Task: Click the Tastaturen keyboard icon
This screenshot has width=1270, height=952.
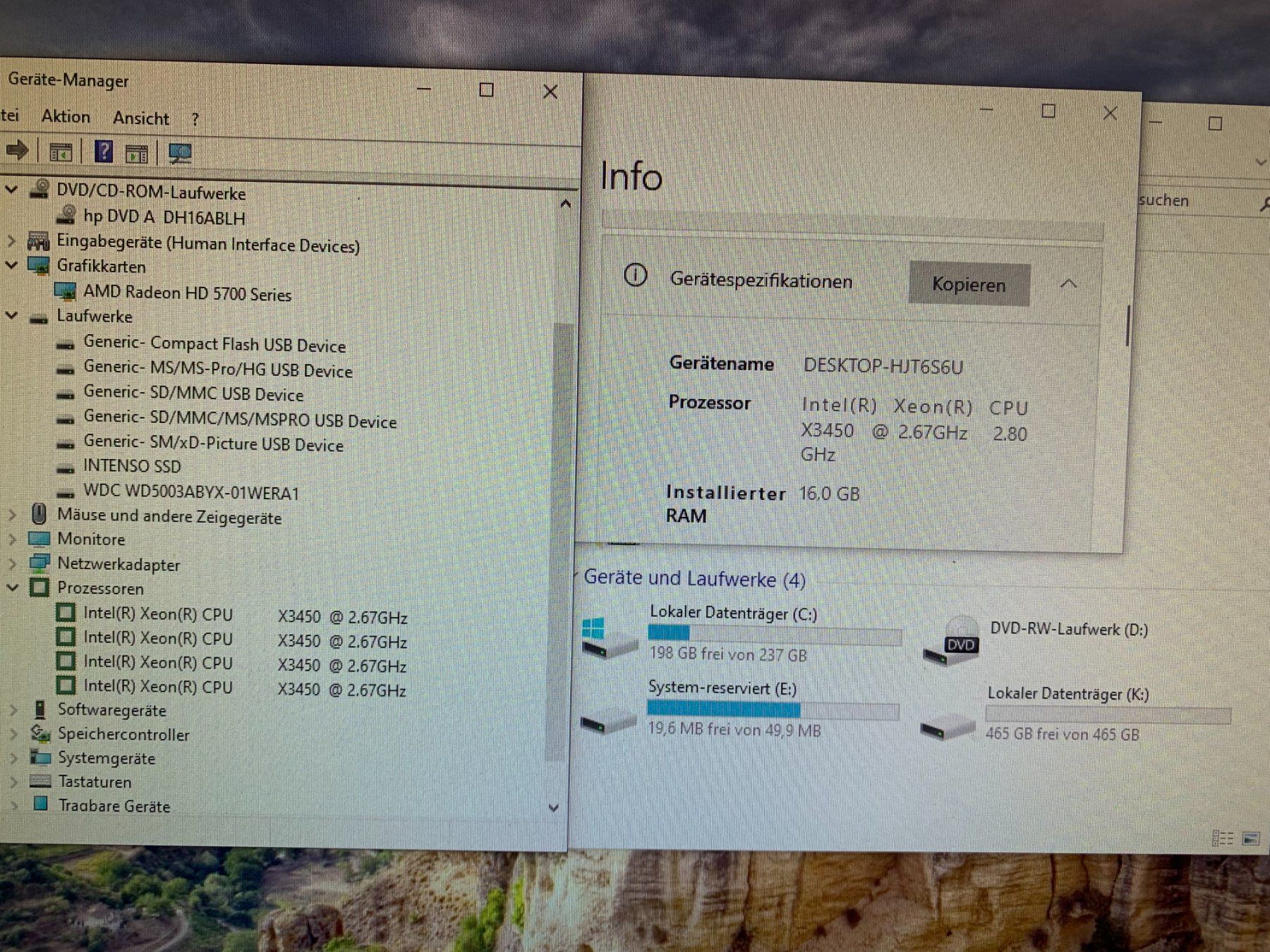Action: (40, 781)
